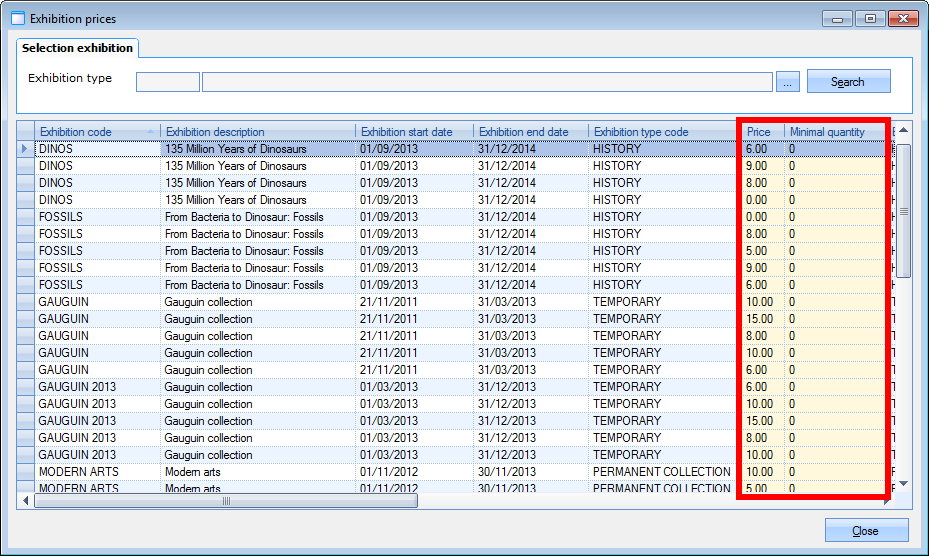Click the ellipsis browse button
Screen dimensions: 929x556
[x=788, y=82]
